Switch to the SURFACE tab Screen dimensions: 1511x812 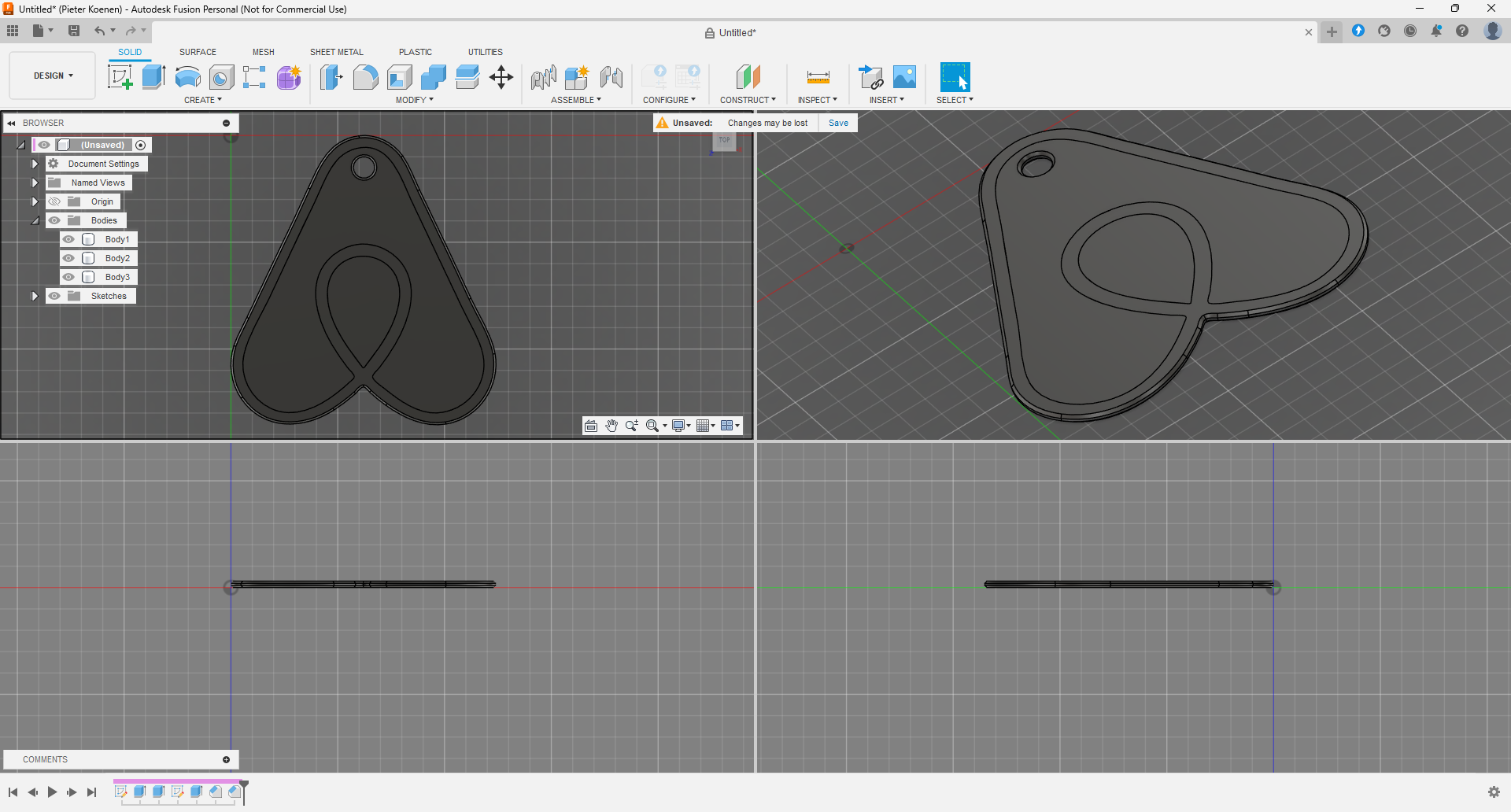198,52
